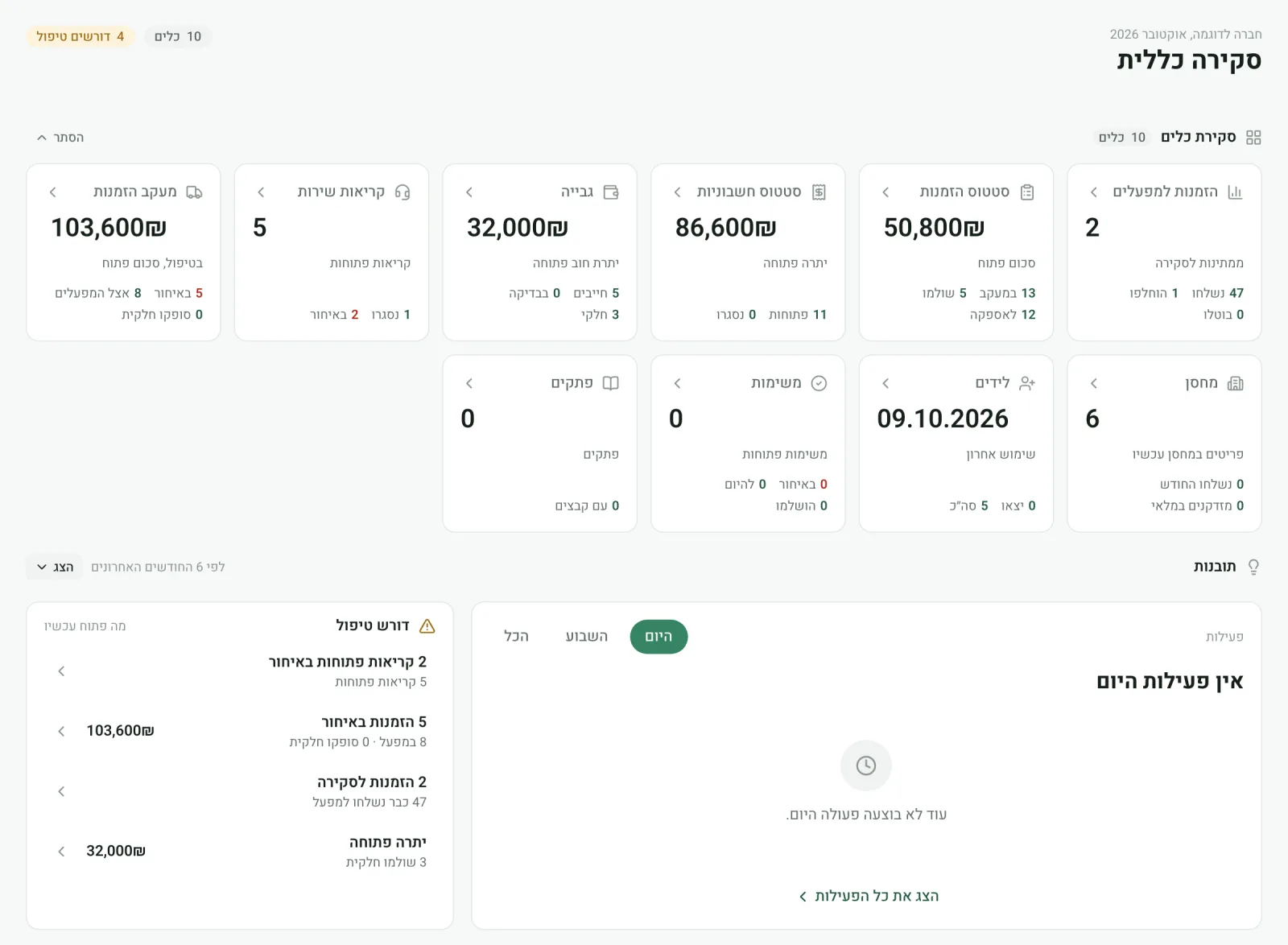The width and height of the screenshot is (1288, 945).
Task: Open 5 הזמנות באיחור attention item
Action: 239,732
